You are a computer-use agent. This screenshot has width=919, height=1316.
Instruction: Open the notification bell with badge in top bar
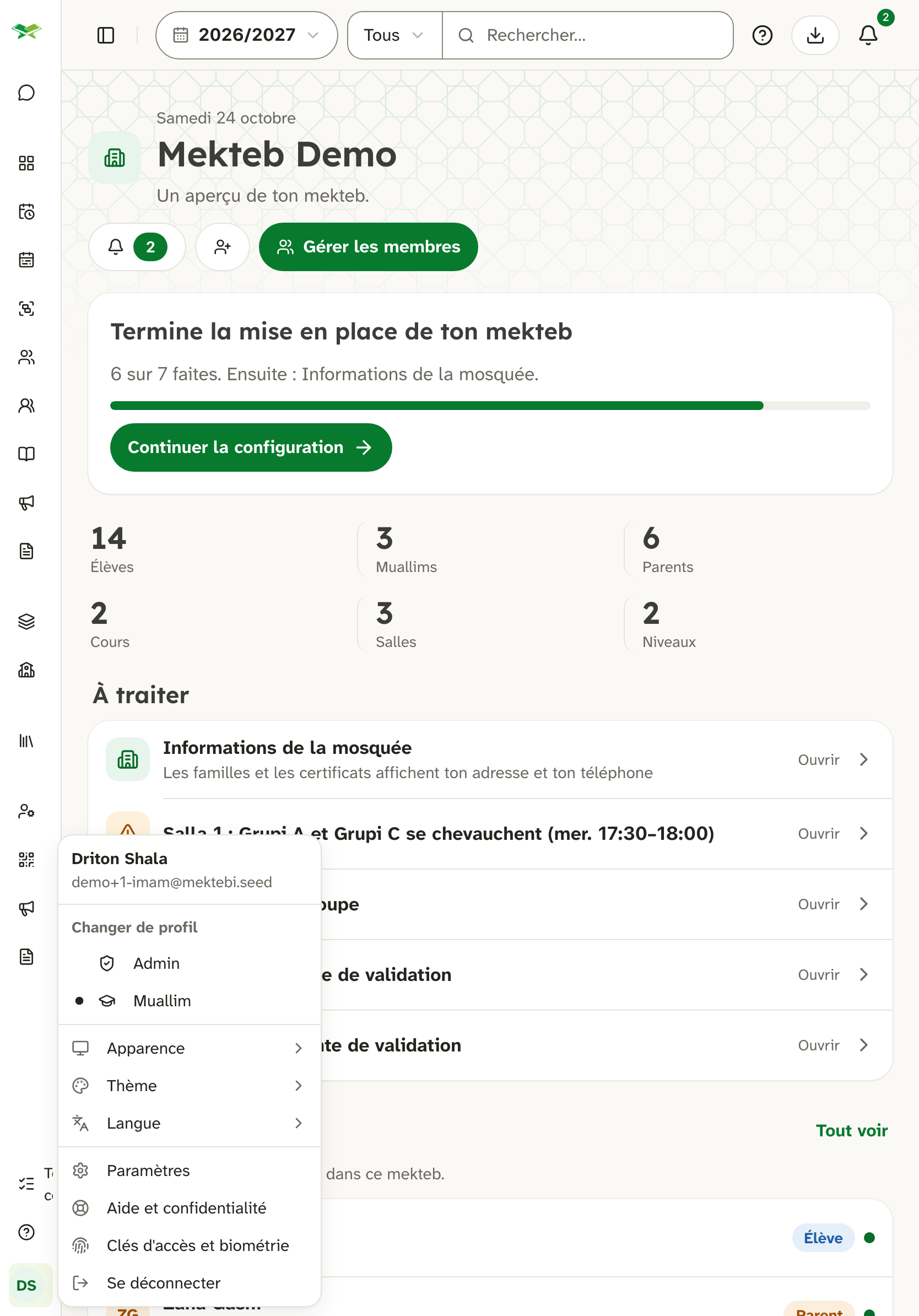(x=868, y=35)
